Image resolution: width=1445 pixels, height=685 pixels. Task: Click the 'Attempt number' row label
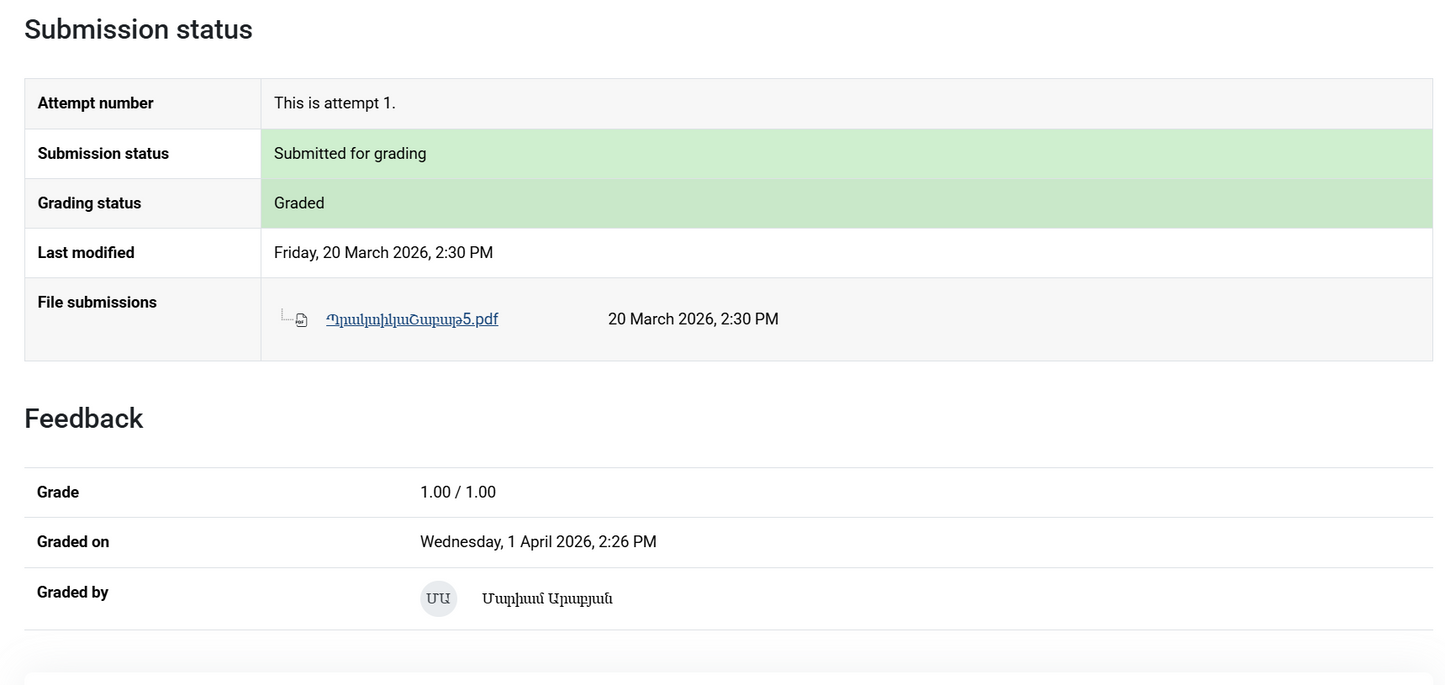point(96,103)
